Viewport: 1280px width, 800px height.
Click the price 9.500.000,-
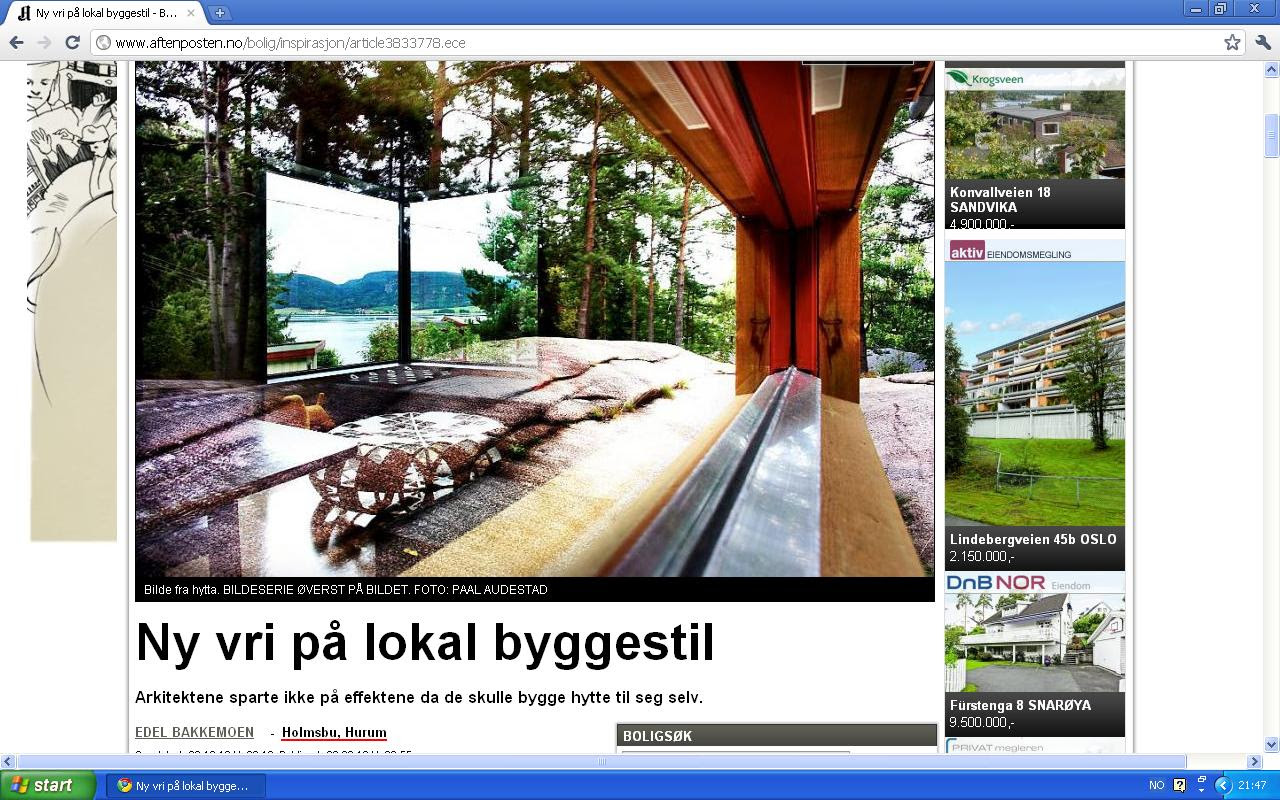coord(982,722)
